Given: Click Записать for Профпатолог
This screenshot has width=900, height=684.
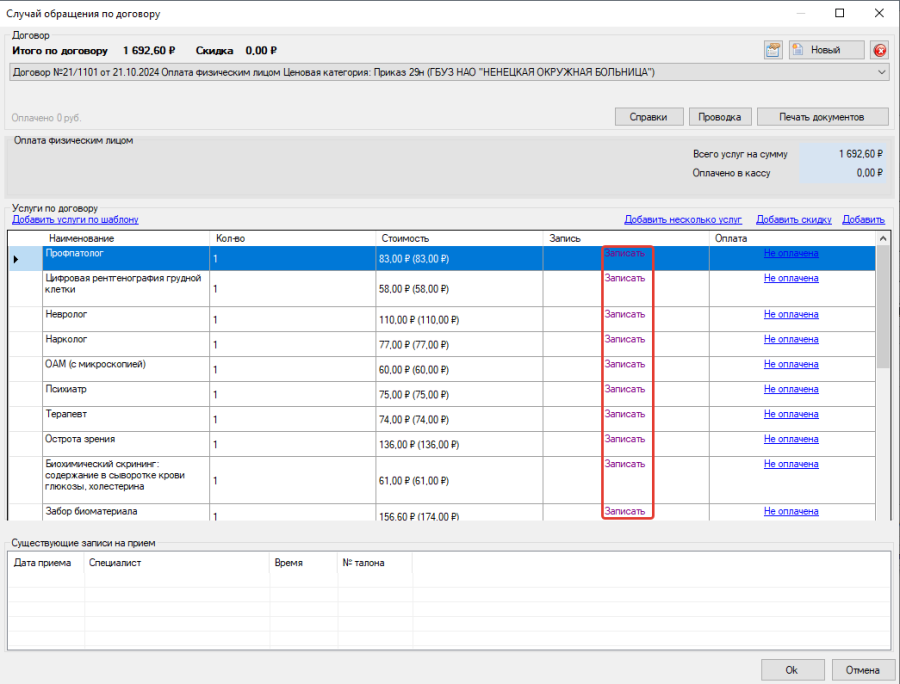Looking at the screenshot, I should pos(624,253).
